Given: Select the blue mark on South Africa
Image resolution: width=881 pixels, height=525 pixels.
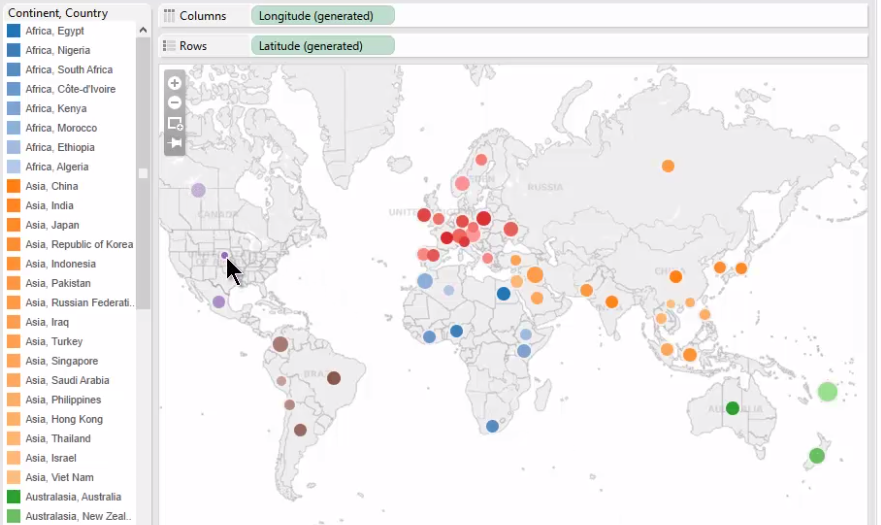Looking at the screenshot, I should click(x=492, y=426).
